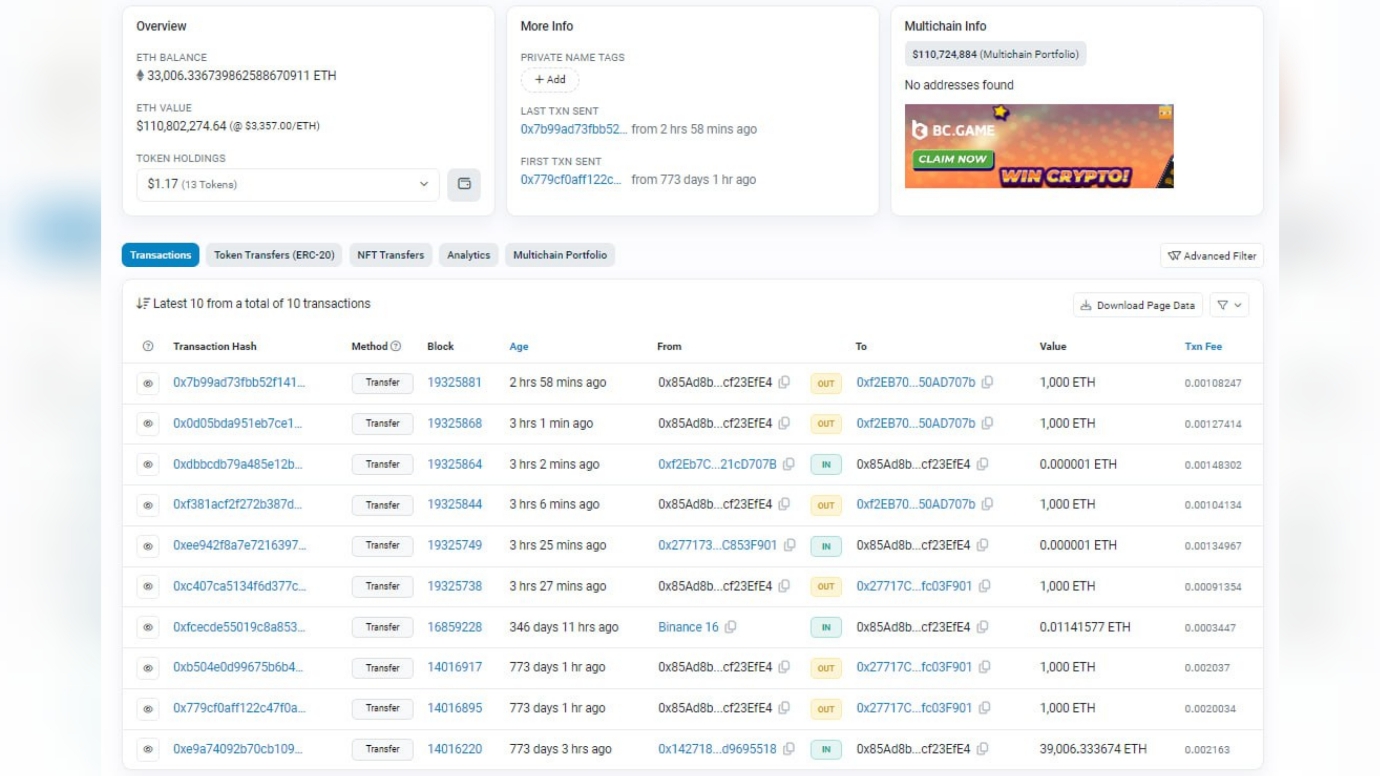Copy From address in block 19325881 row
Screen dimensions: 1380x776
pos(785,382)
